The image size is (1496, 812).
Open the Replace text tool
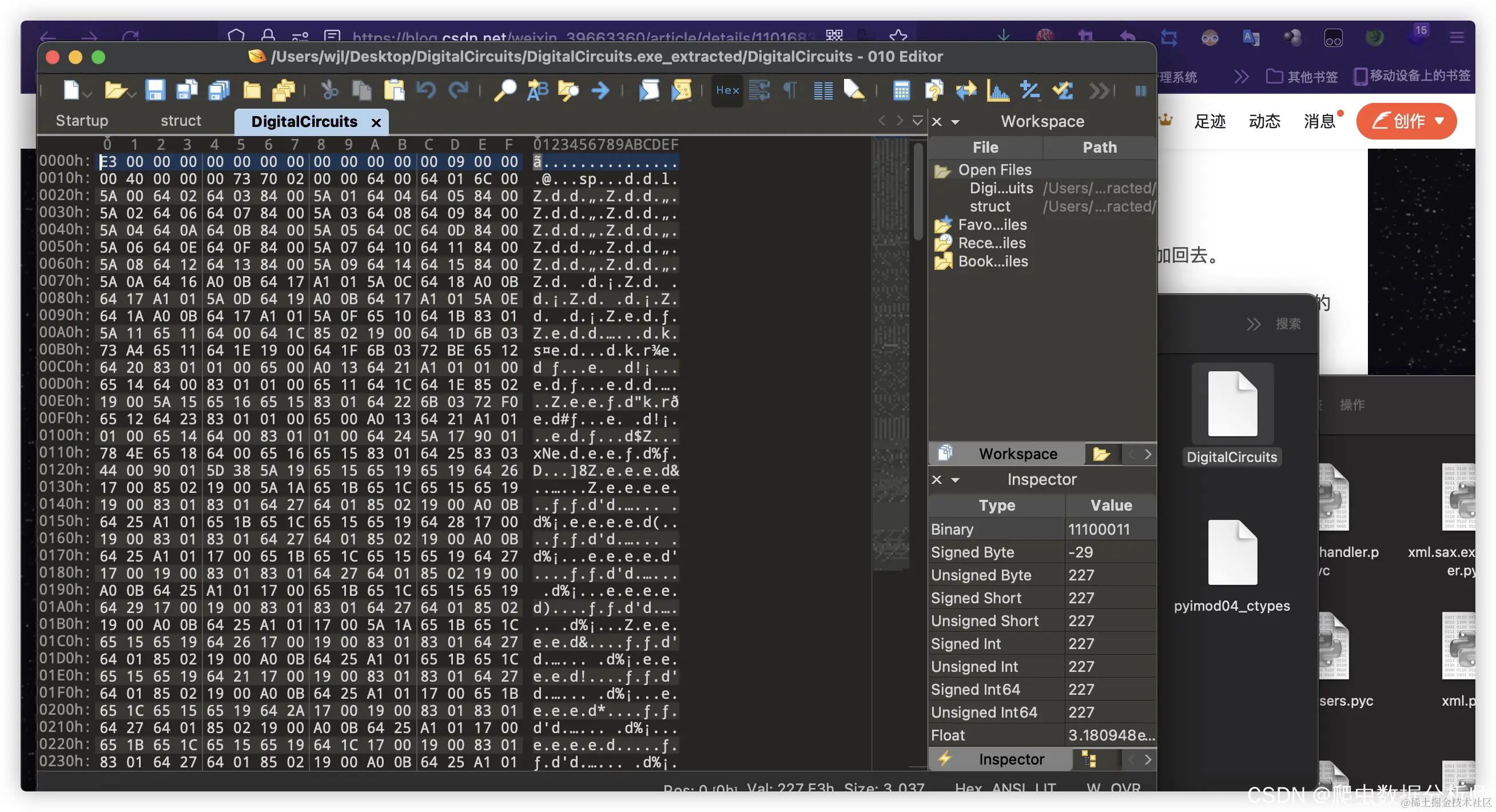click(x=537, y=90)
